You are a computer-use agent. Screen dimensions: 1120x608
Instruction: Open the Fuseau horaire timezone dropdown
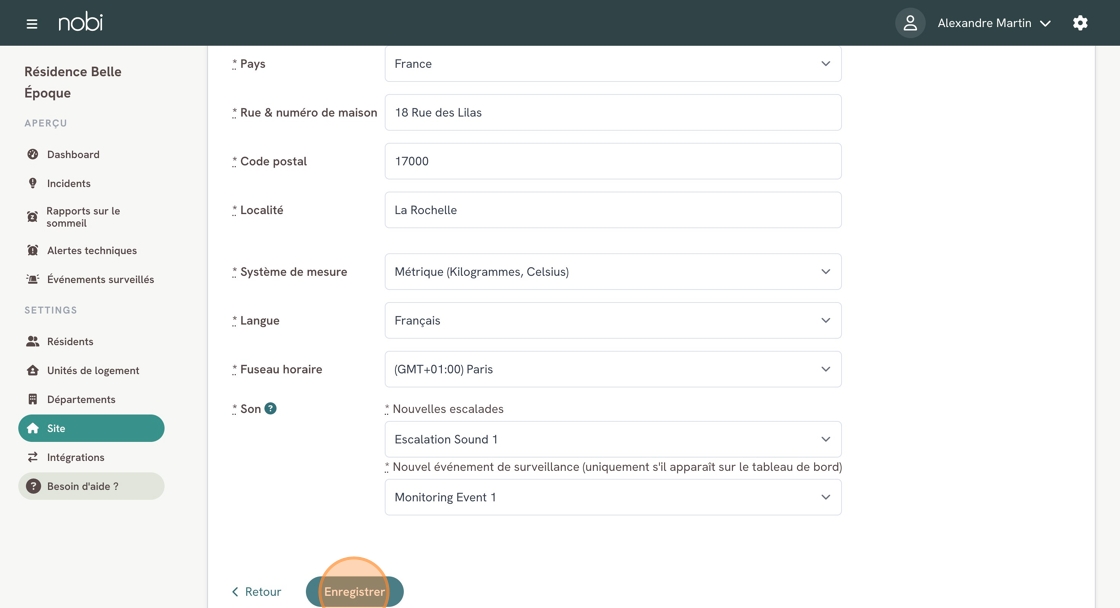tap(612, 369)
